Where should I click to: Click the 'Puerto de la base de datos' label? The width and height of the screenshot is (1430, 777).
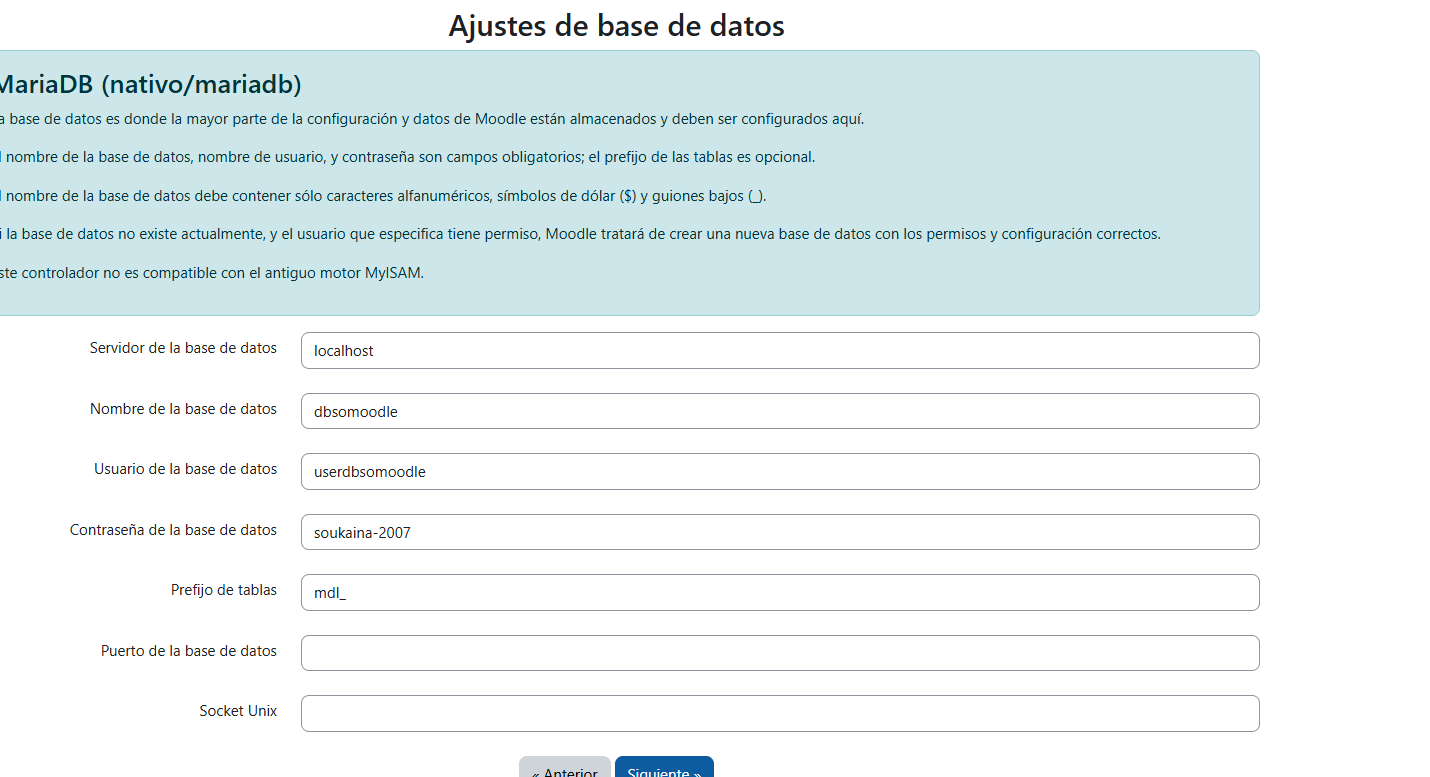click(189, 650)
